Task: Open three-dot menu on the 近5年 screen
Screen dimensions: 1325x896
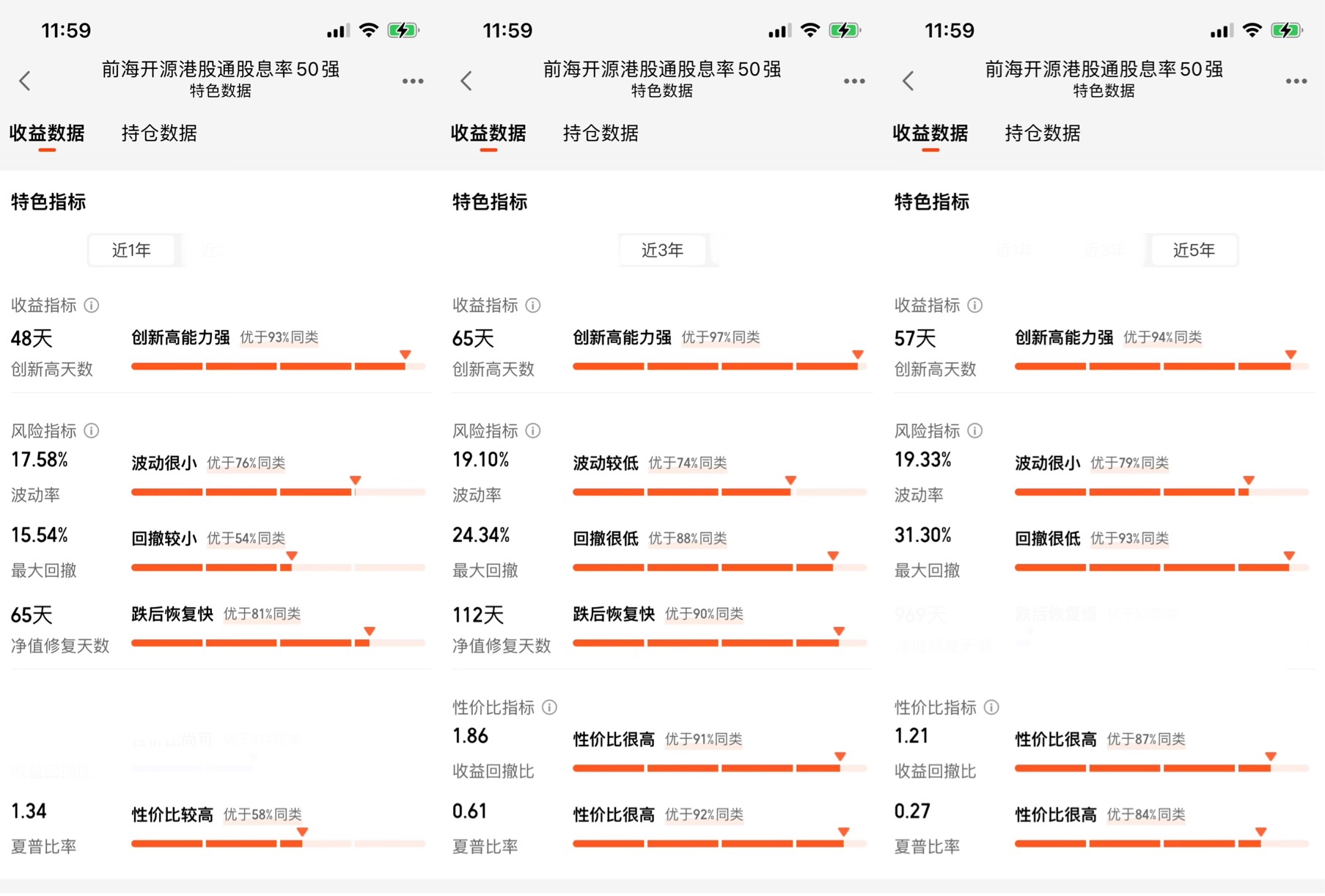Action: pyautogui.click(x=1296, y=81)
